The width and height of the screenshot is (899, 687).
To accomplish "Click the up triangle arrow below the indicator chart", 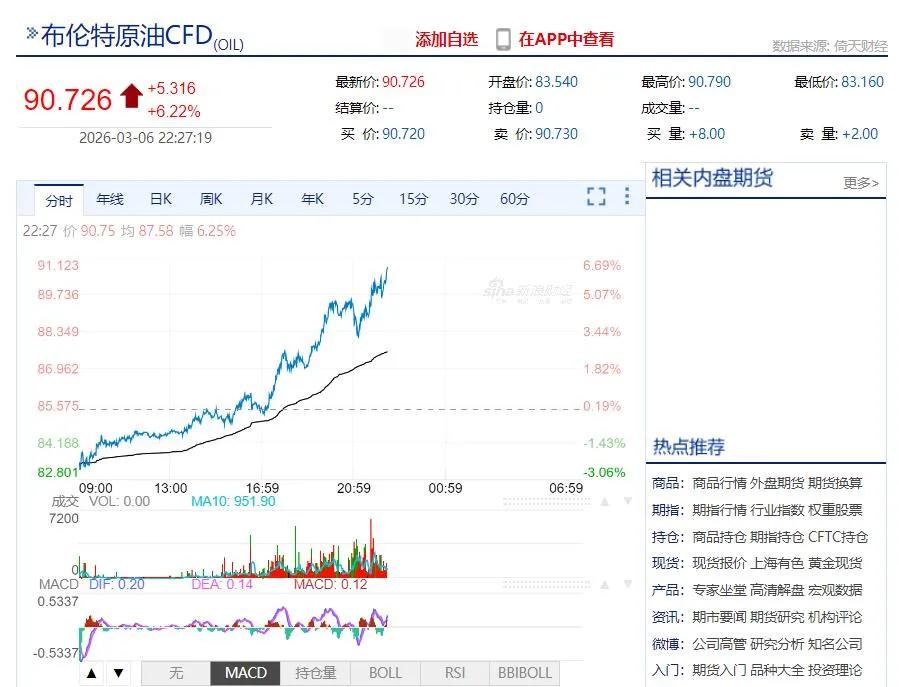I will coord(91,673).
